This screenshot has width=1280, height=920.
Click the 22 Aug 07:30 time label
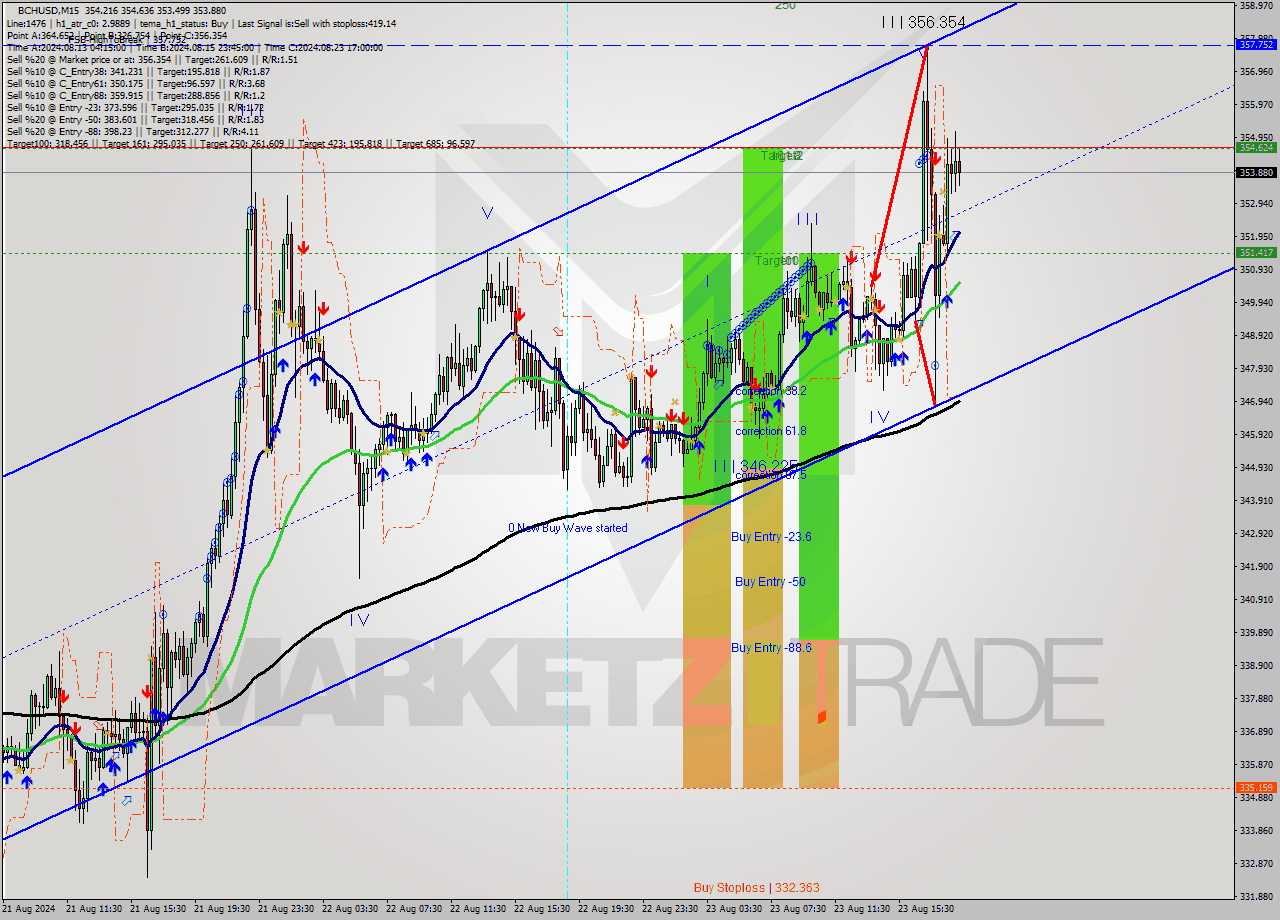[414, 909]
